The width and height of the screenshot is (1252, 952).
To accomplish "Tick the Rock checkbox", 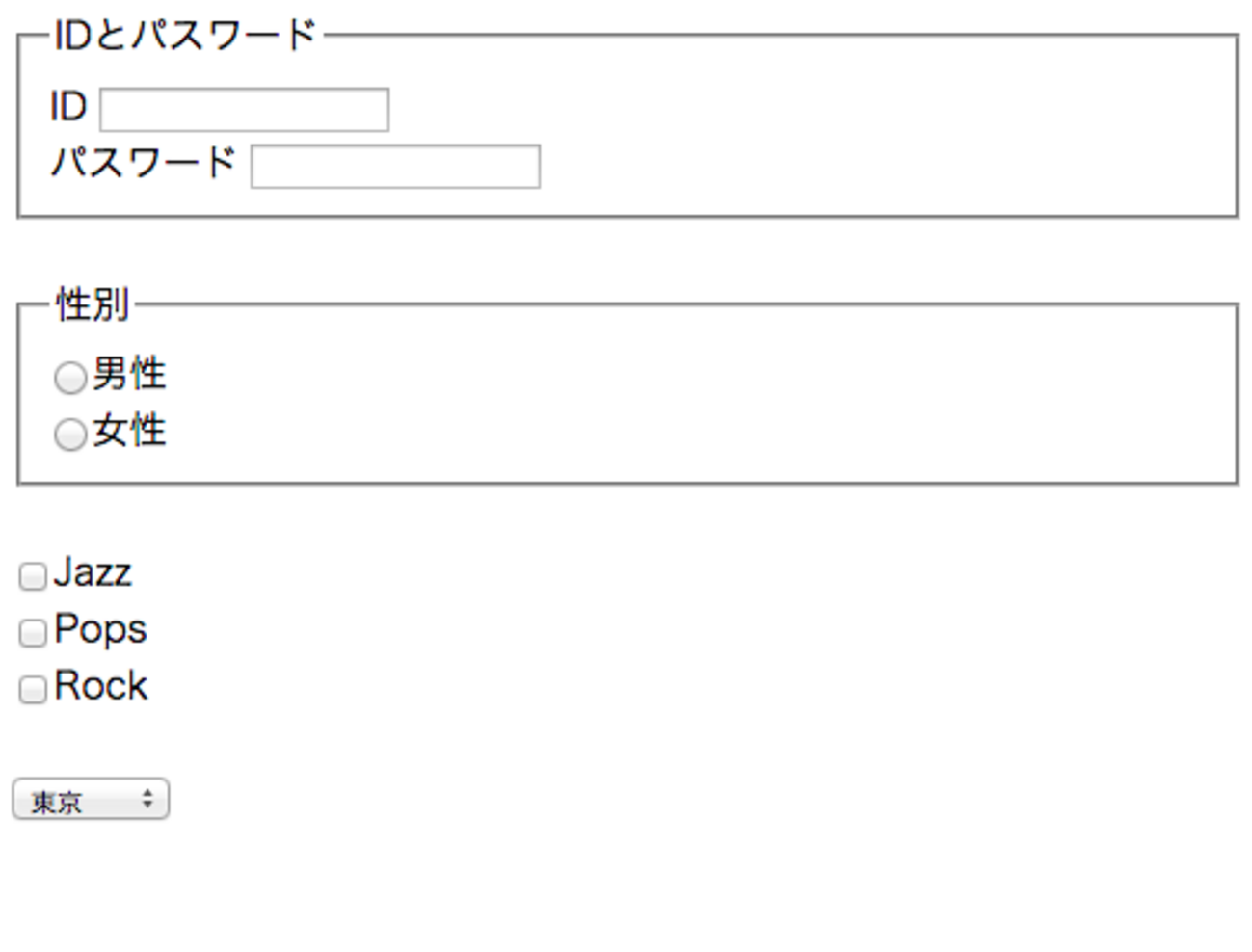I will [33, 690].
